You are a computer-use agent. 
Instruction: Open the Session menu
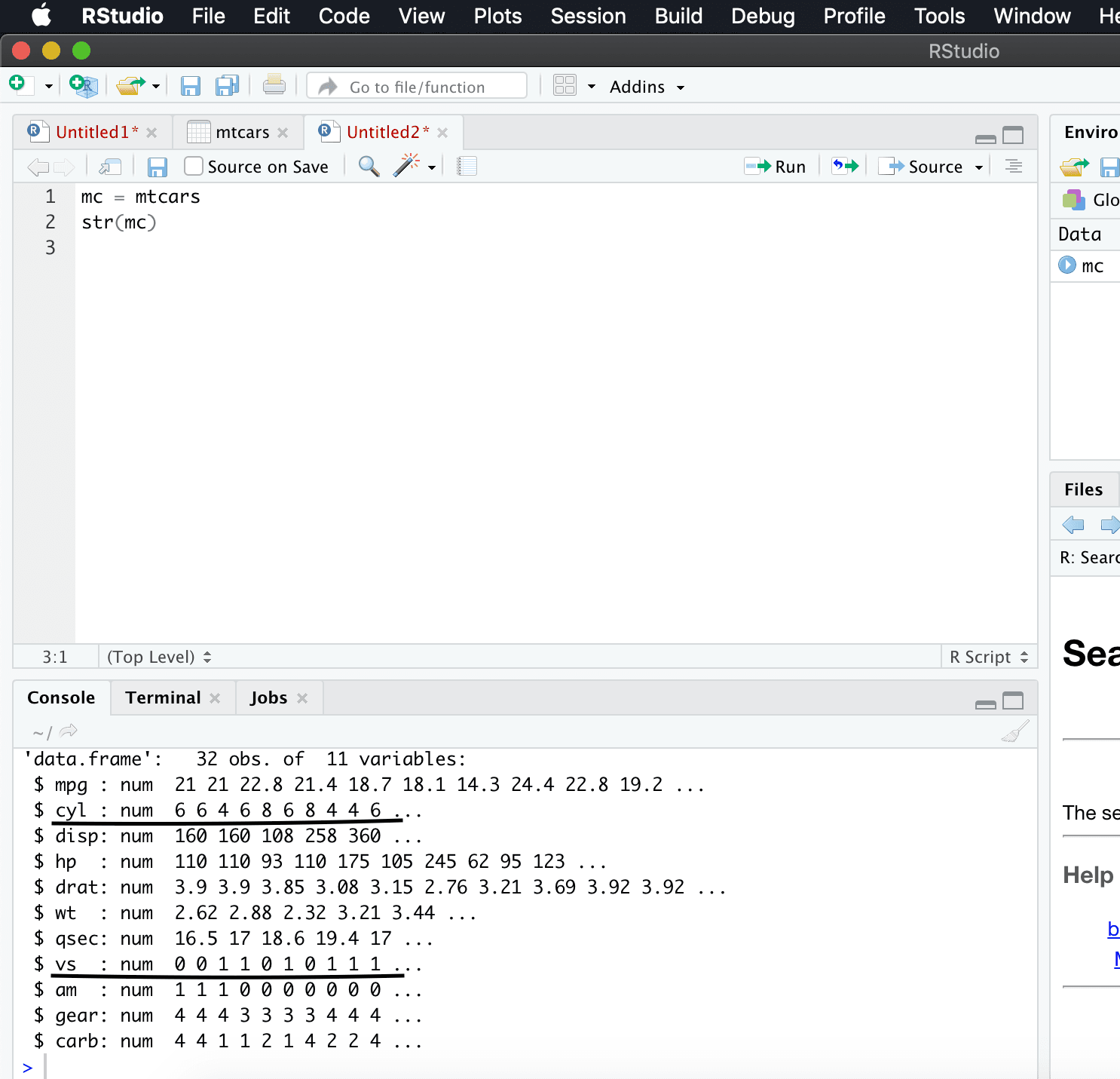click(x=588, y=16)
